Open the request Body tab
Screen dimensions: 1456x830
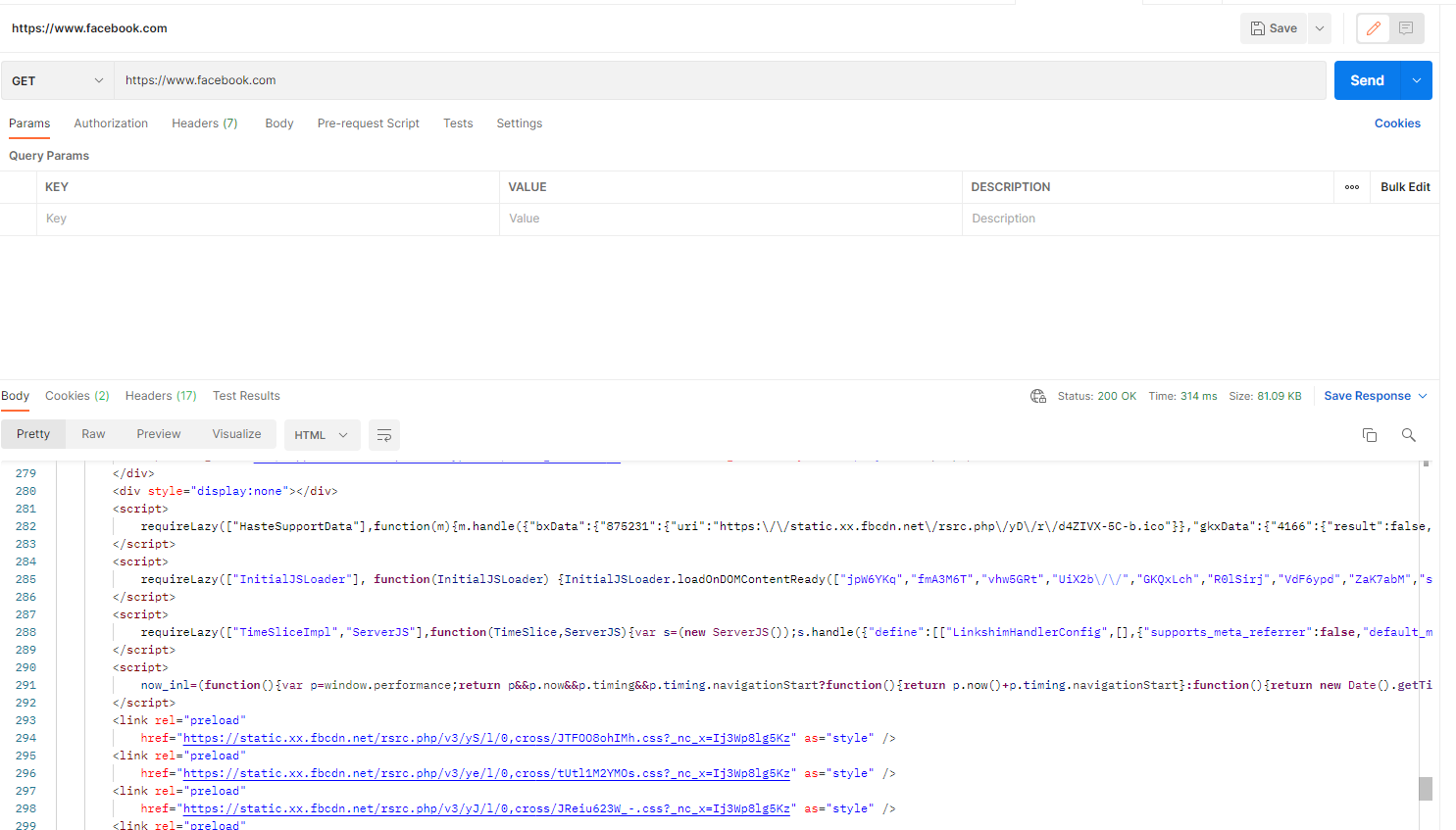279,123
